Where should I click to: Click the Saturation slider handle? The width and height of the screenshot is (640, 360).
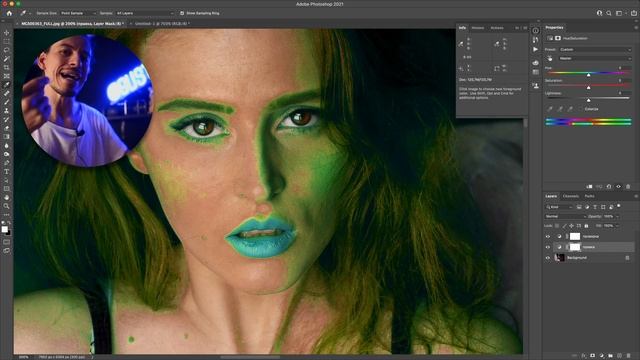[x=589, y=88]
